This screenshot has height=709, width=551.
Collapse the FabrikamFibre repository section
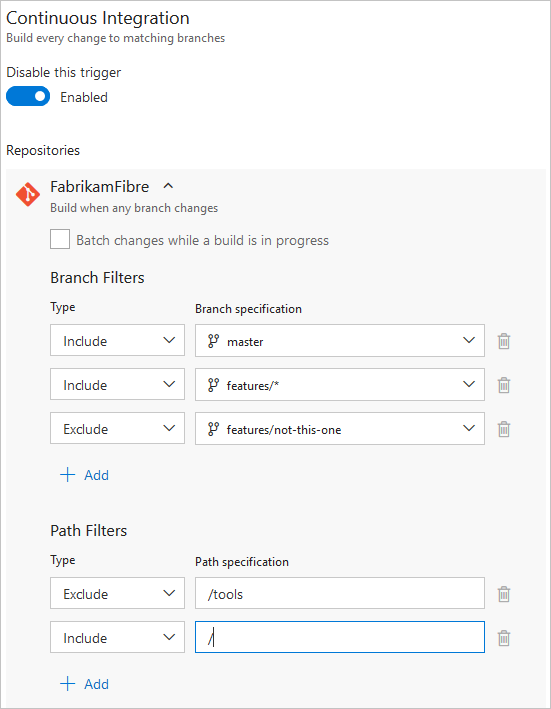(168, 186)
